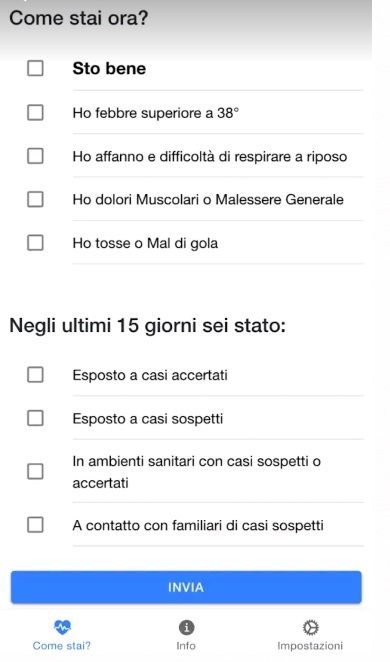390x662 pixels.
Task: Select In ambienti sanitari checkbox
Action: 35,471
